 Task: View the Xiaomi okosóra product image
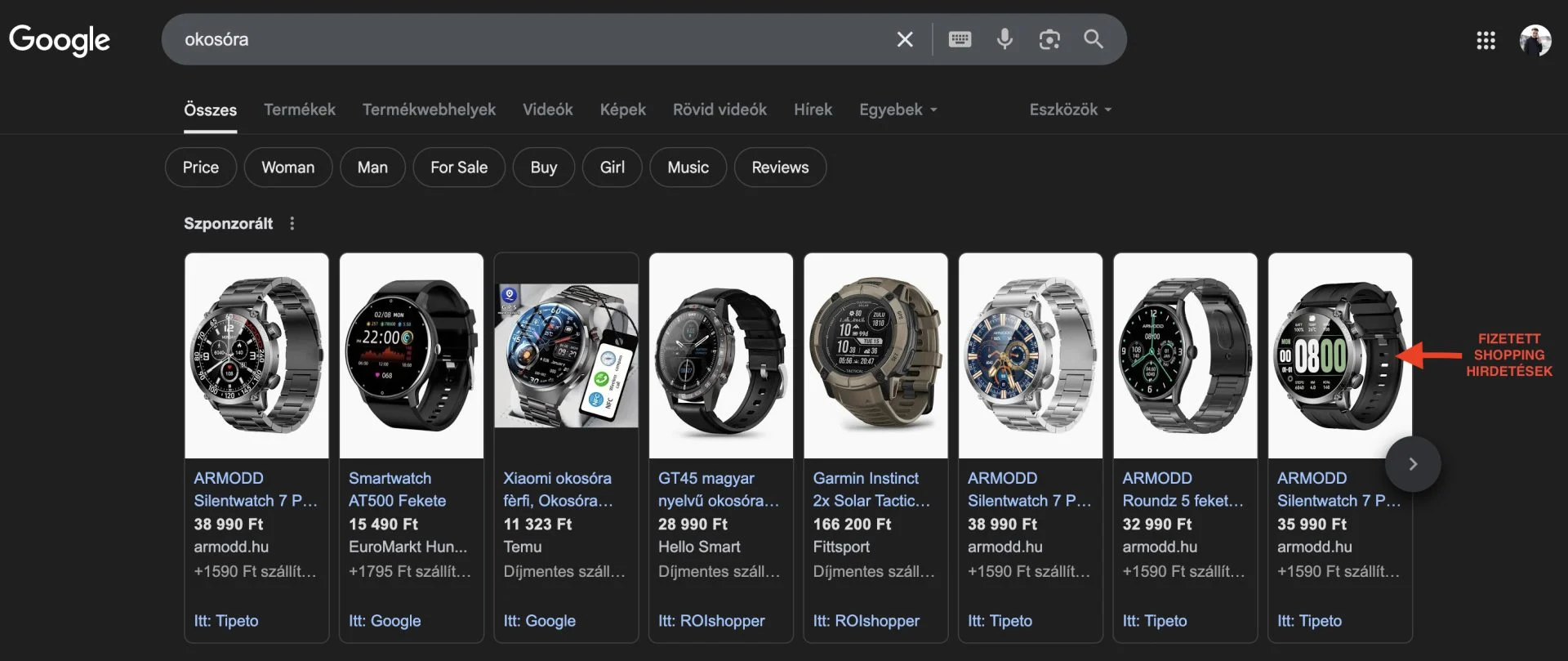[566, 355]
